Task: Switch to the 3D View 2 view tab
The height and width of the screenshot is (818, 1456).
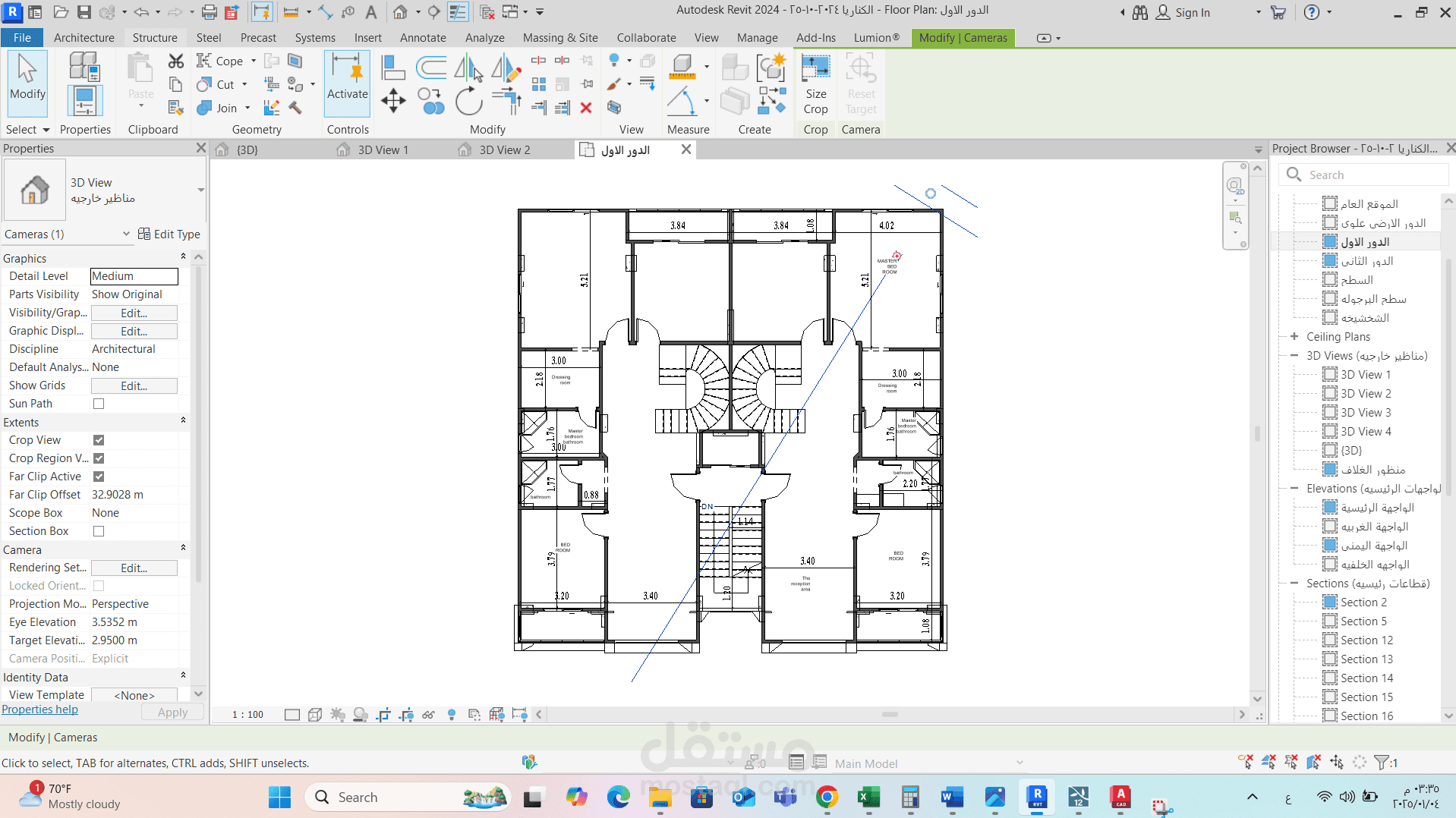Action: coord(504,149)
